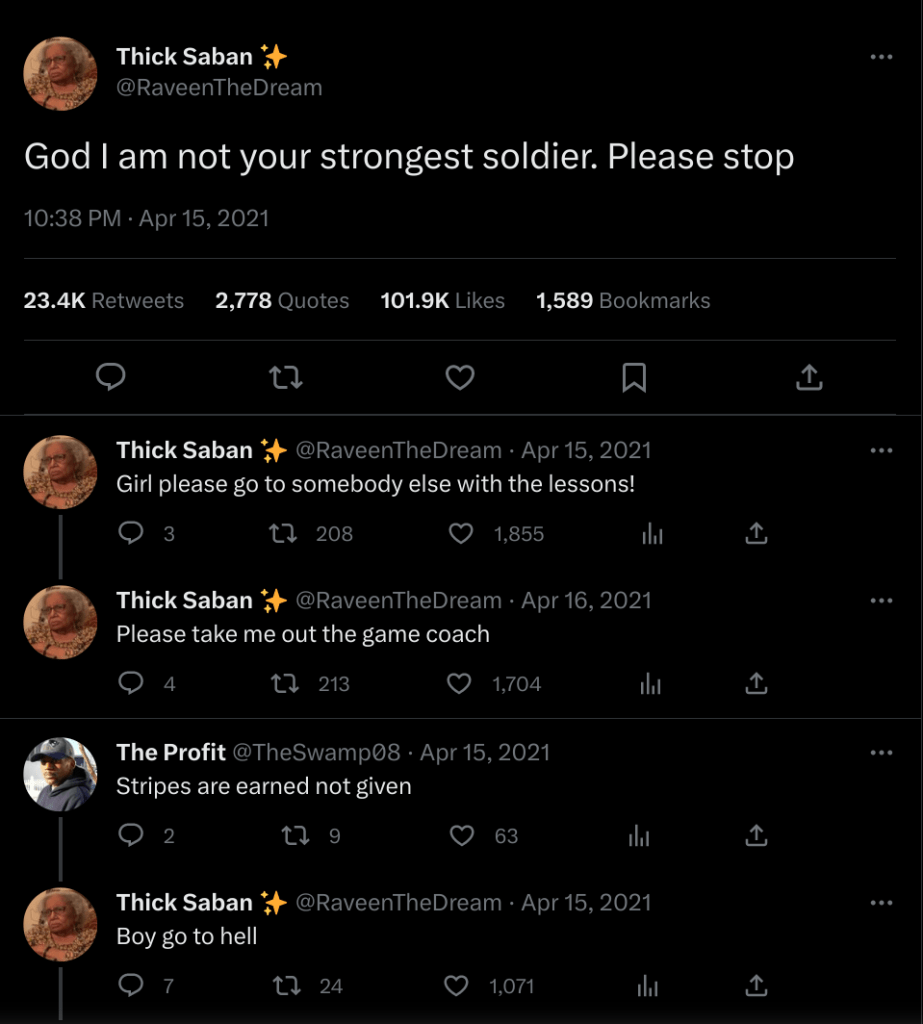
Task: Retweet the 'Please take me out the game' reply
Action: (286, 684)
